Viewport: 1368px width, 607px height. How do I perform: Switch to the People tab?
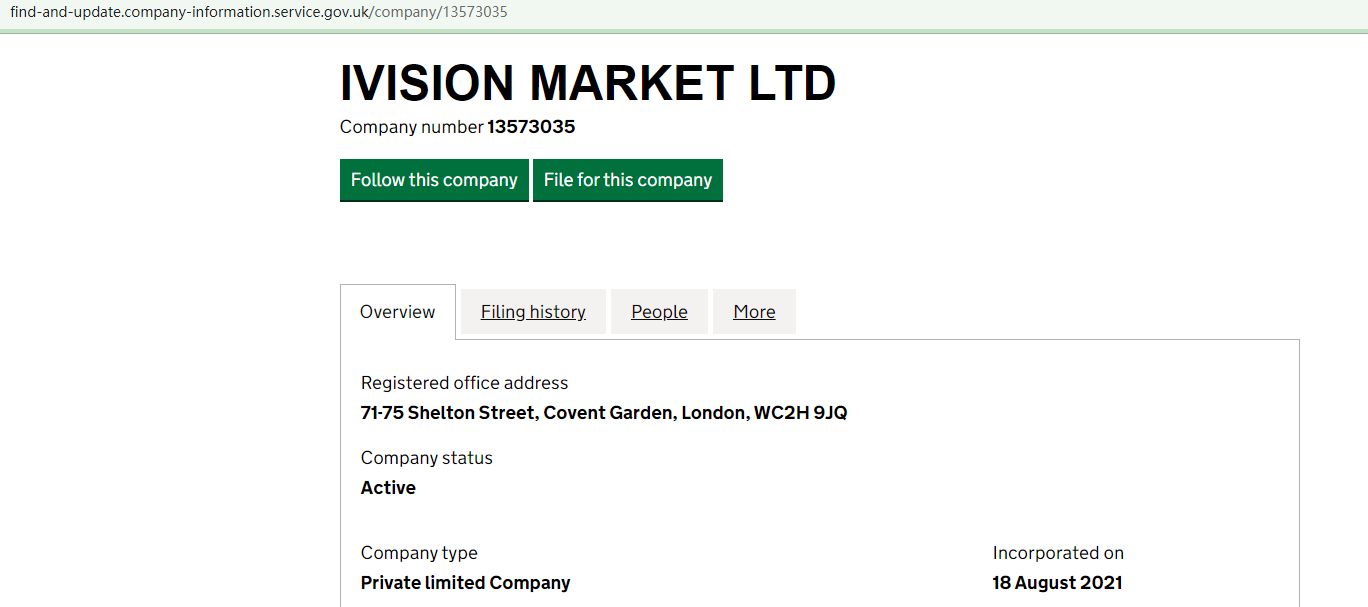coord(659,312)
